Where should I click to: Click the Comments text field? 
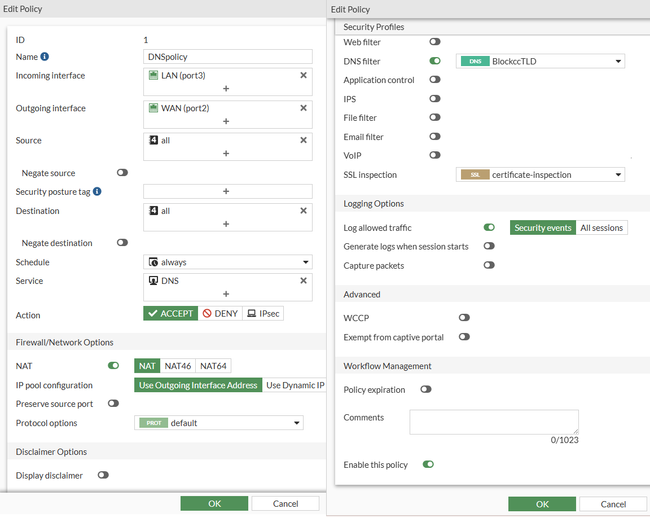point(493,421)
